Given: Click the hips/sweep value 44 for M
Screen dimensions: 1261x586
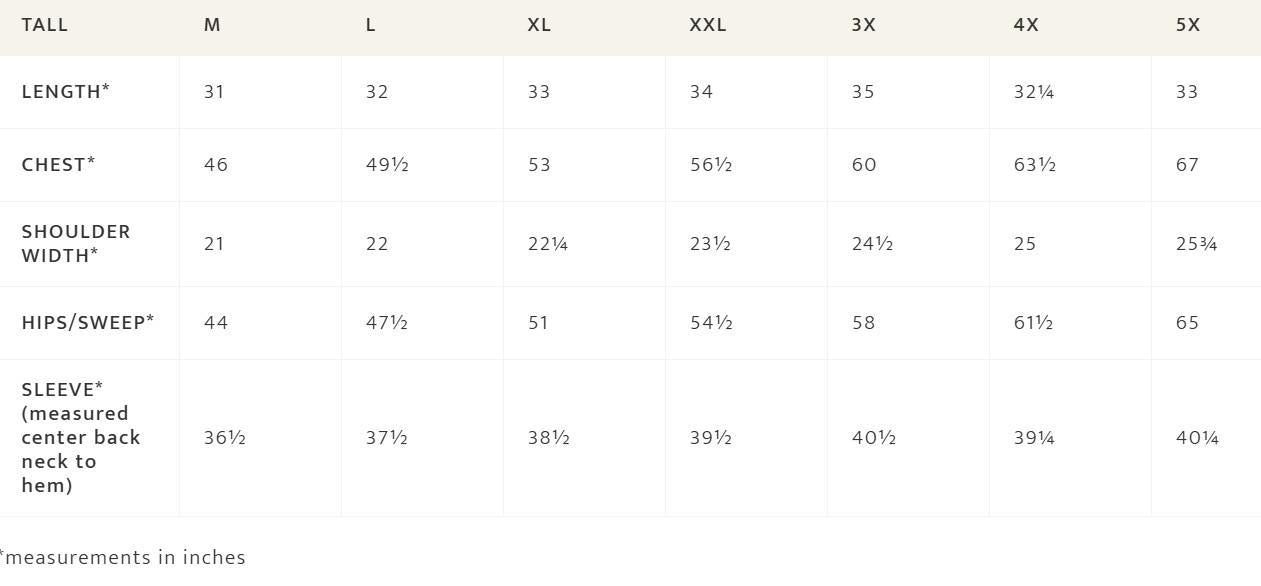Looking at the screenshot, I should [215, 323].
